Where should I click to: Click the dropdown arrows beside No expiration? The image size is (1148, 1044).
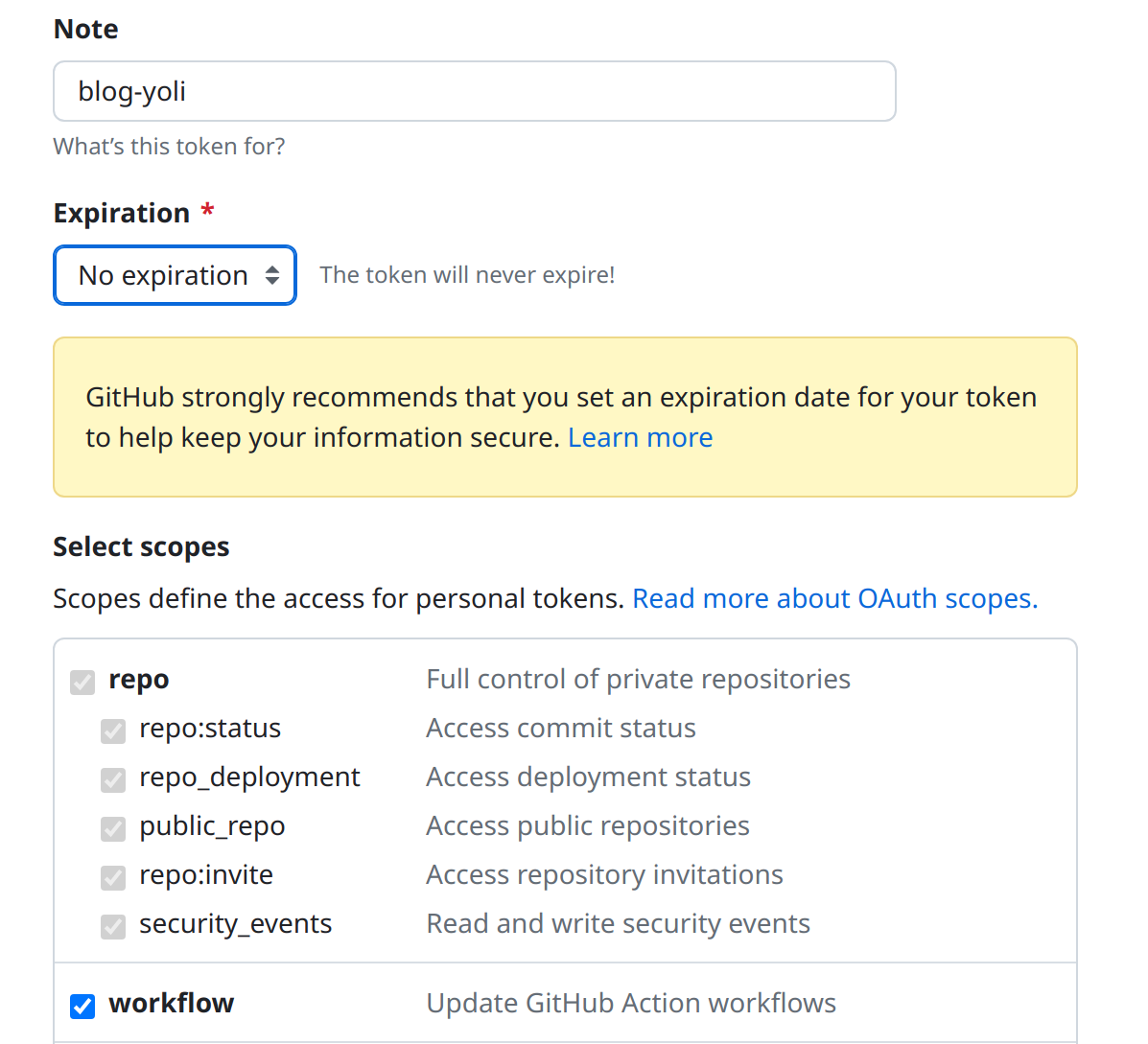[x=272, y=276]
